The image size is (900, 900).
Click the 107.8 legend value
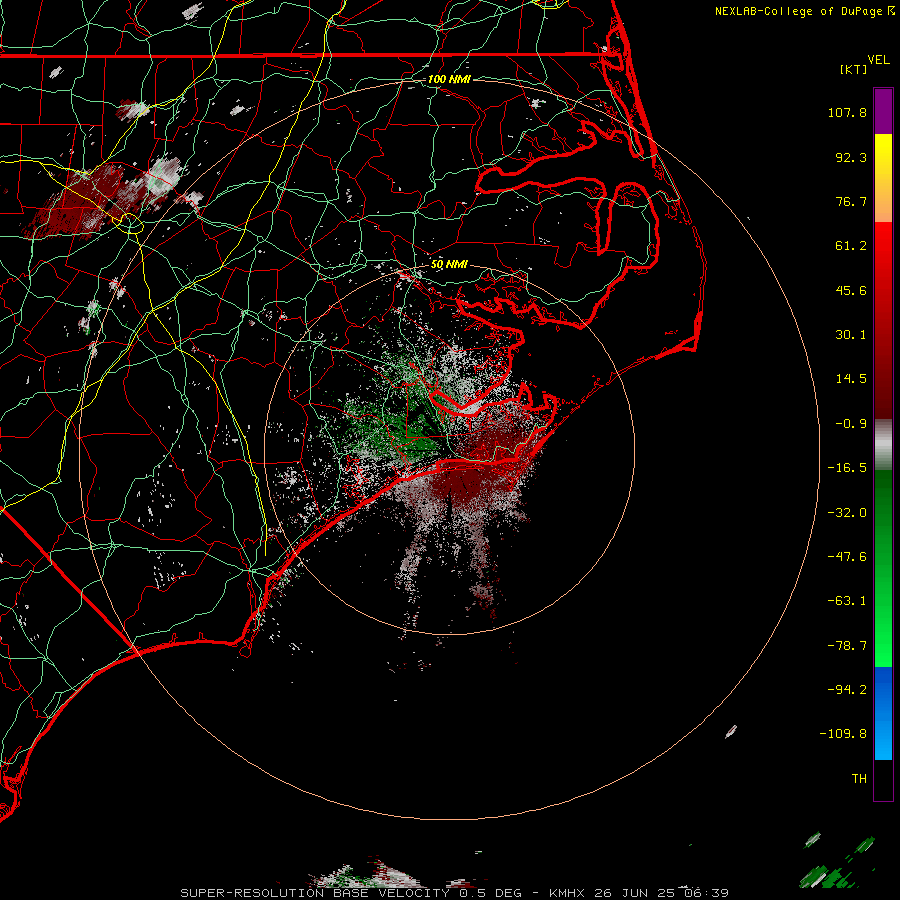click(847, 112)
